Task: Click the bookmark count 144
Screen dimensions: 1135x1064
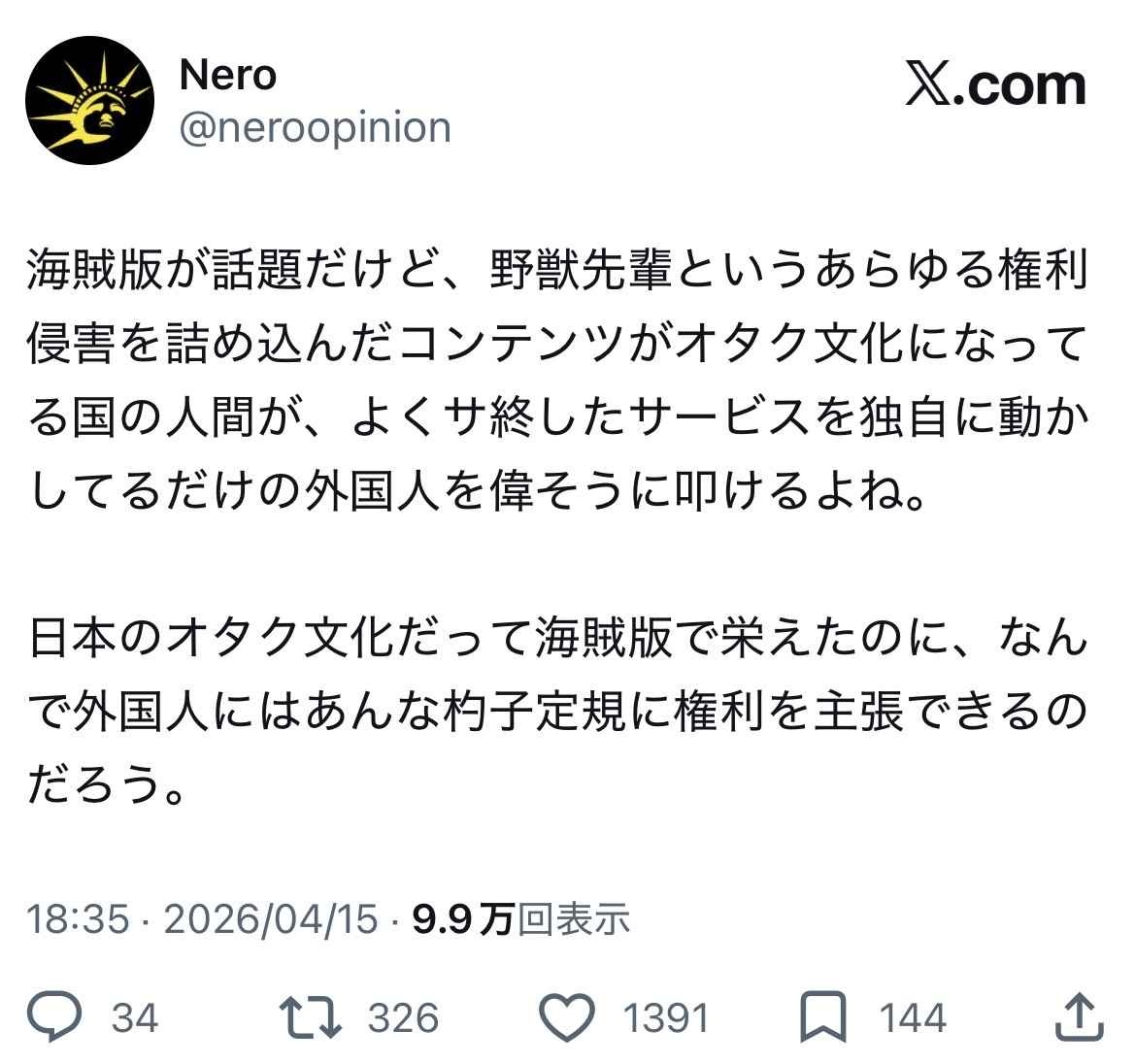Action: (912, 1017)
